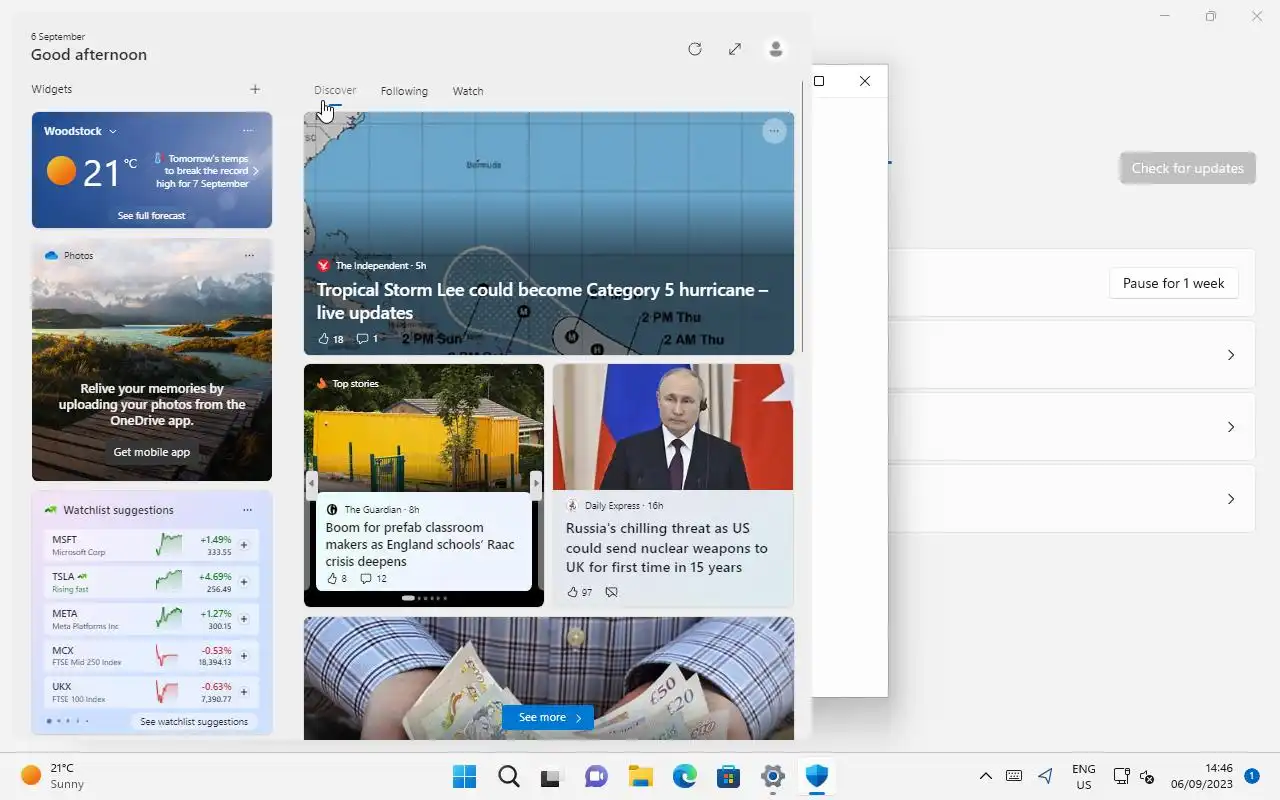Open Russia's chilling threat headline
The width and height of the screenshot is (1280, 800).
(x=666, y=547)
